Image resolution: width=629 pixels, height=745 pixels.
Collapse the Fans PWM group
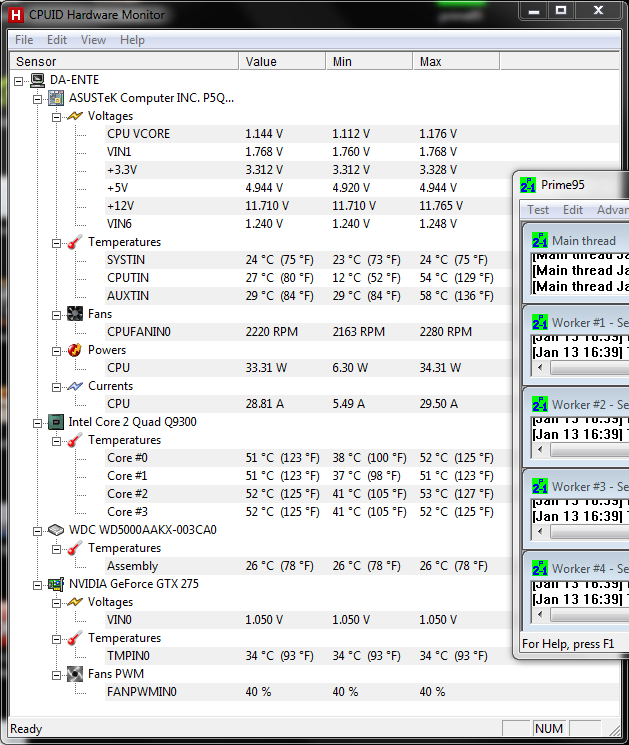point(57,675)
